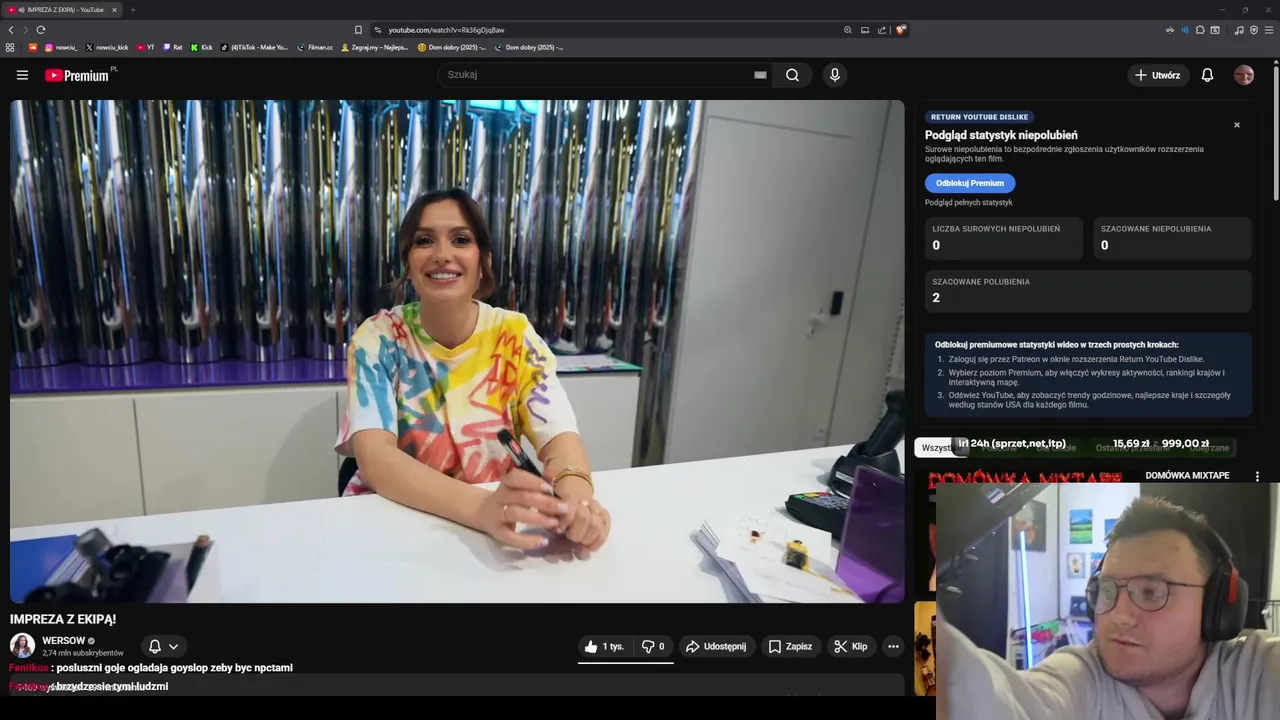Screen dimensions: 1280x720
Task: Open a new browser tab
Action: point(132,10)
